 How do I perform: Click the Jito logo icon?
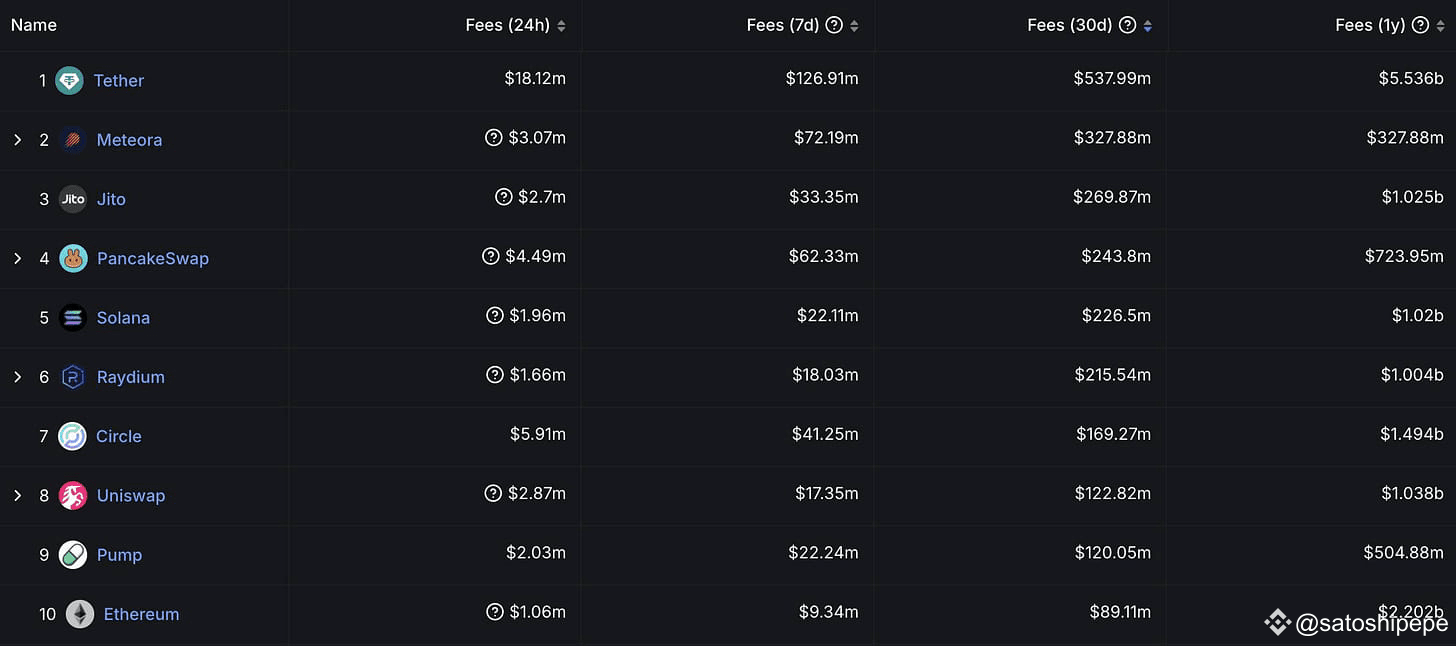(73, 199)
